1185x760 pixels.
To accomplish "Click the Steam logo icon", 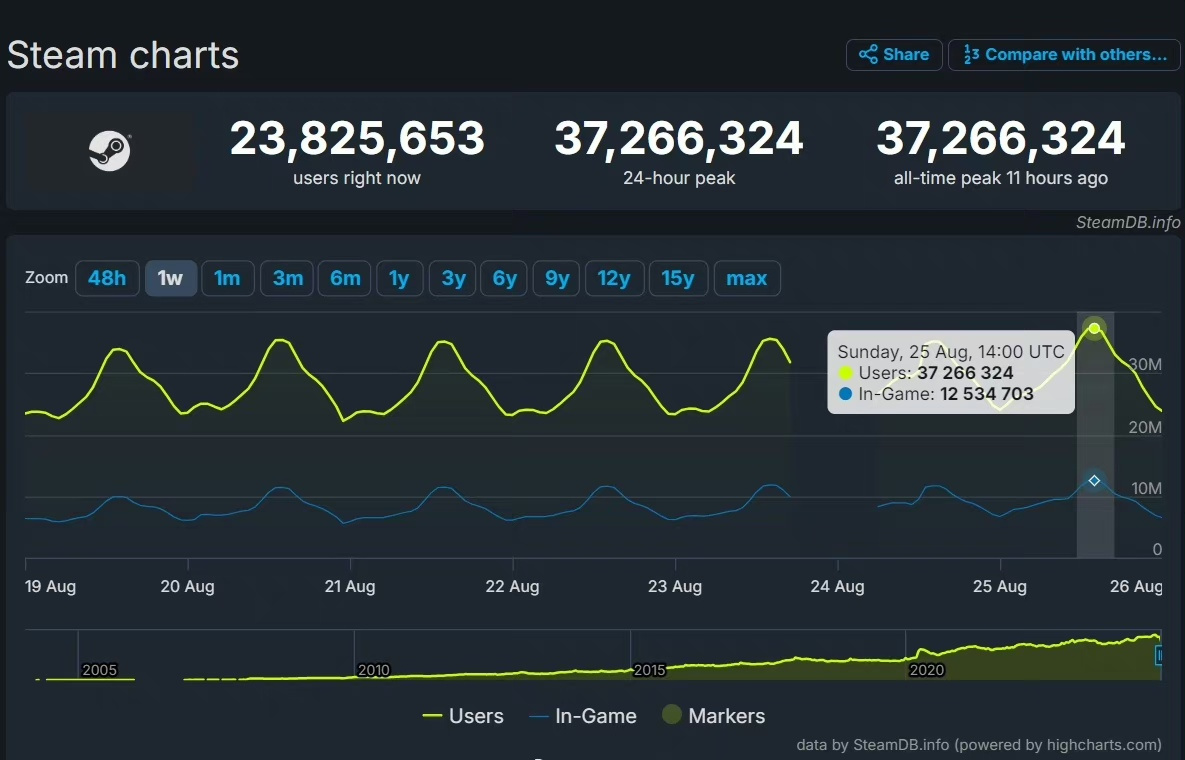I will point(110,151).
